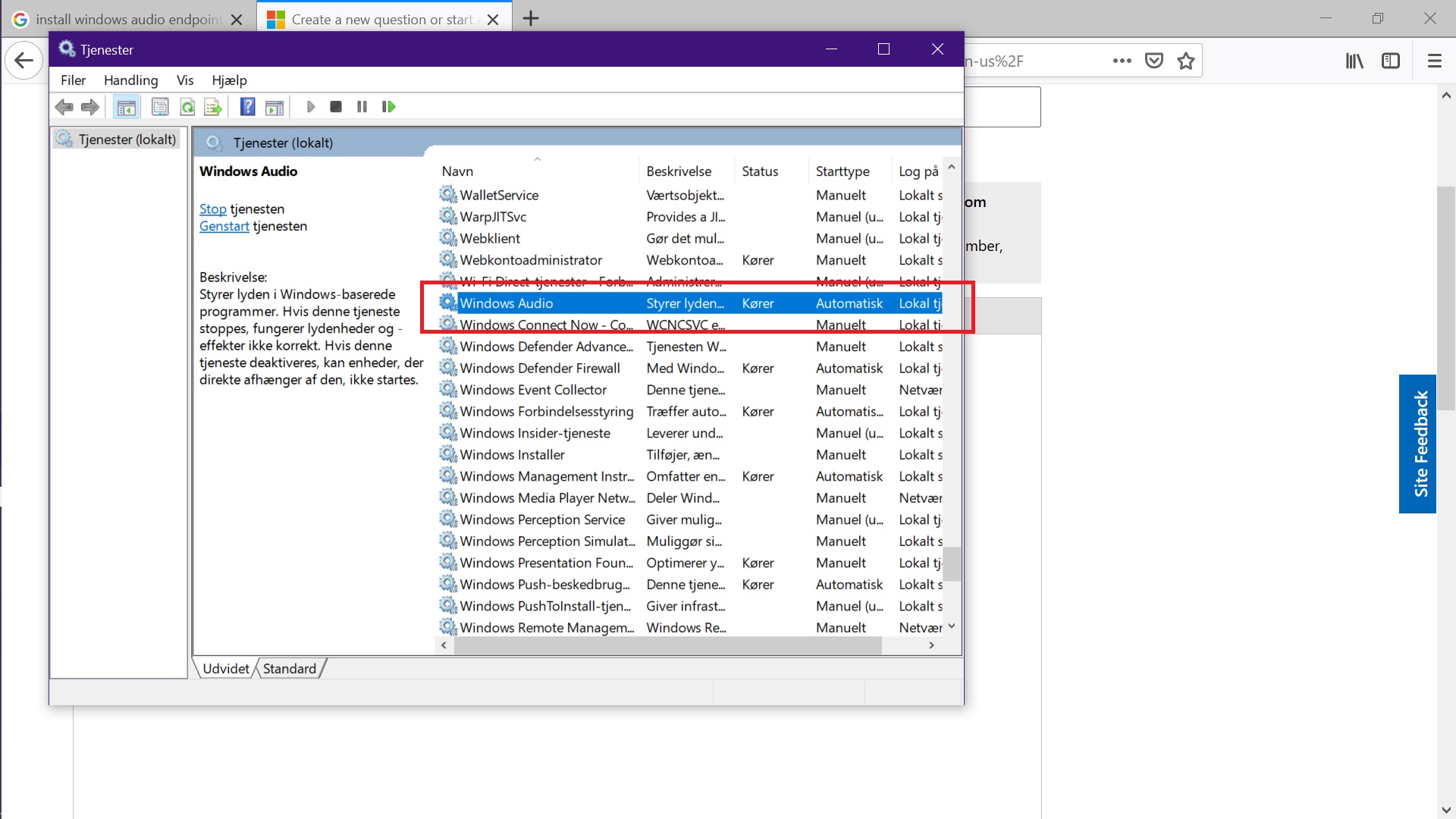
Task: Pause the service with the pause icon
Action: [362, 107]
